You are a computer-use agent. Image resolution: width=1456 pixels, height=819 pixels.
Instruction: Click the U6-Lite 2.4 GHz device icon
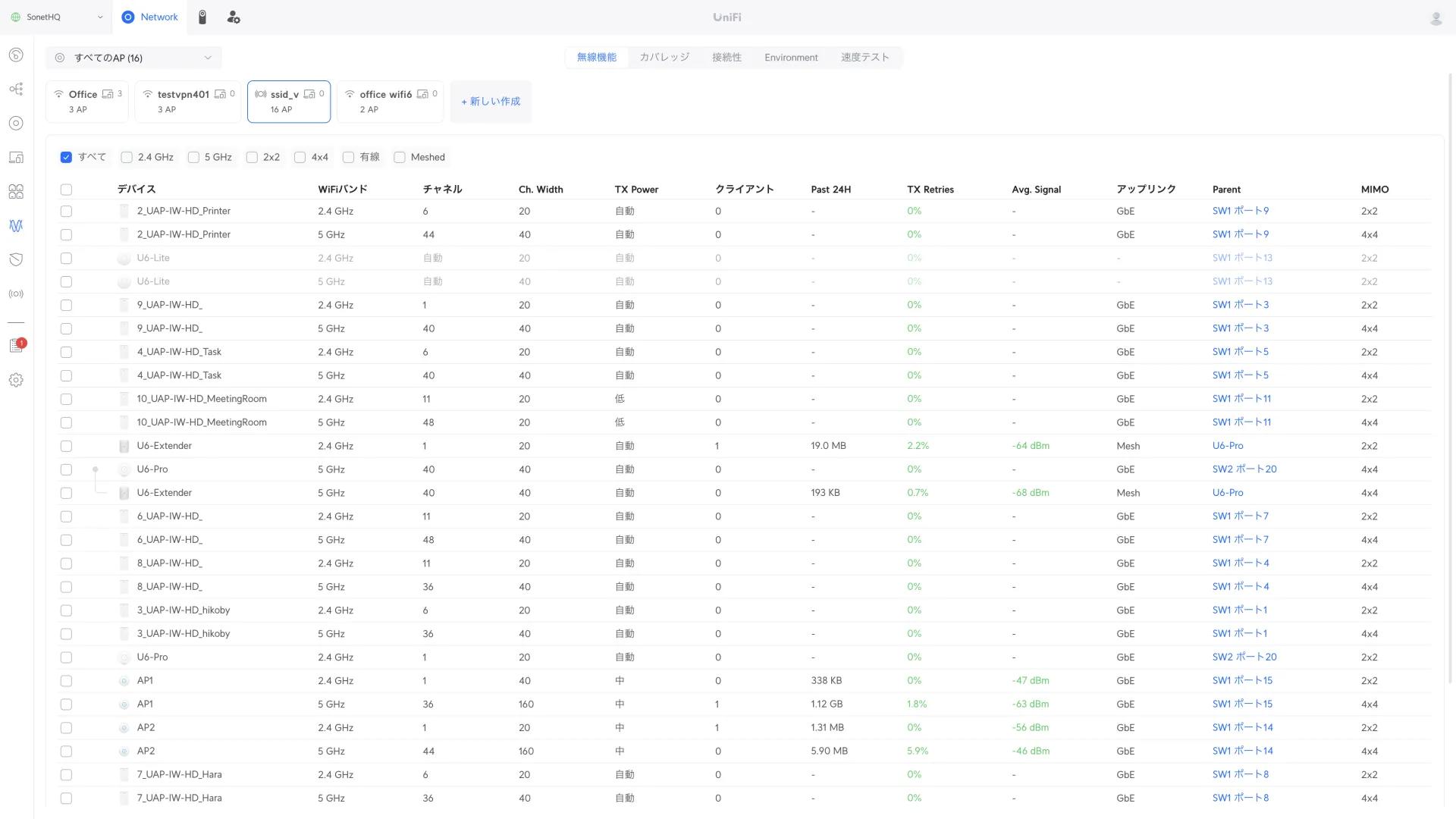pyautogui.click(x=124, y=259)
